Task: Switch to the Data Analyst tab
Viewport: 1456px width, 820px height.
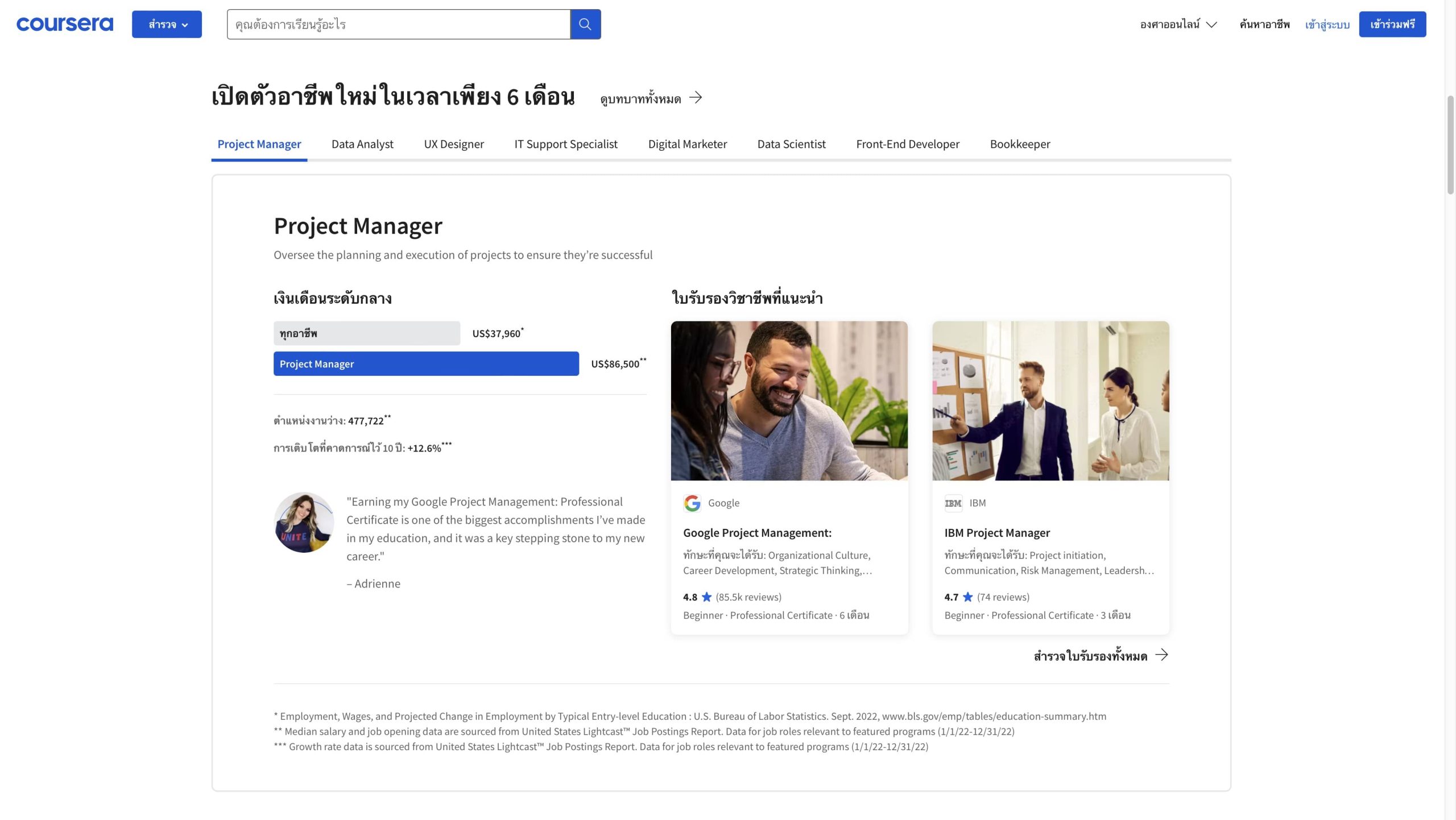Action: (362, 144)
